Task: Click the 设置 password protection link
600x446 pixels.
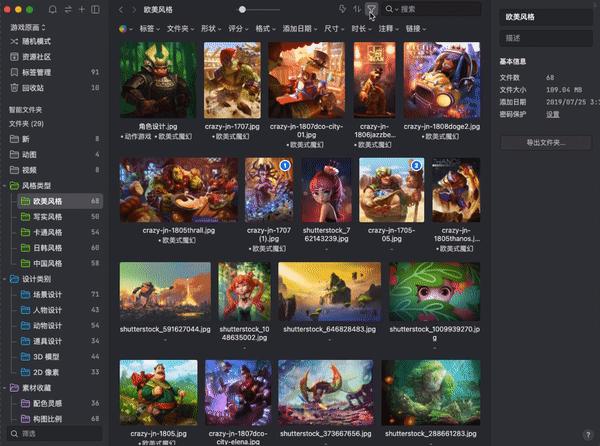Action: click(x=553, y=114)
